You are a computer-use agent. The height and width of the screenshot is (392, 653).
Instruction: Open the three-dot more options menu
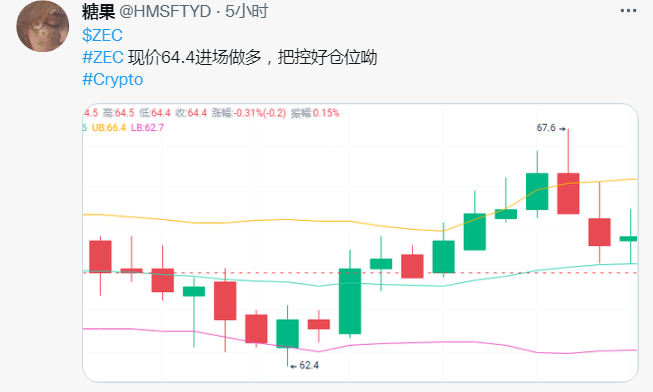(x=628, y=11)
